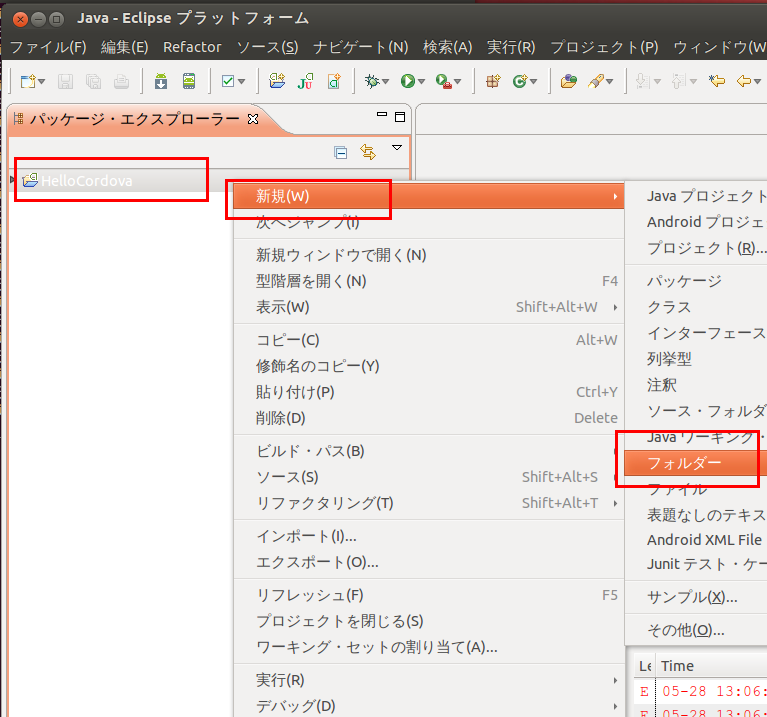767x717 pixels.
Task: Click the Last Edit Location icon
Action: tap(717, 81)
